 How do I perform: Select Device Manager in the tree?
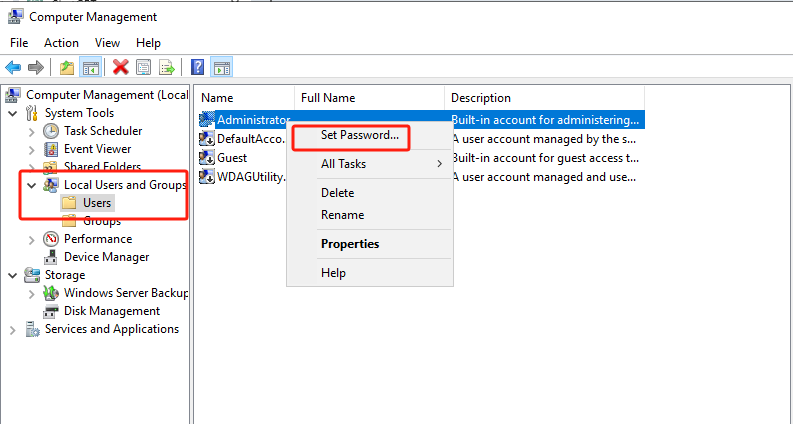pyautogui.click(x=106, y=257)
